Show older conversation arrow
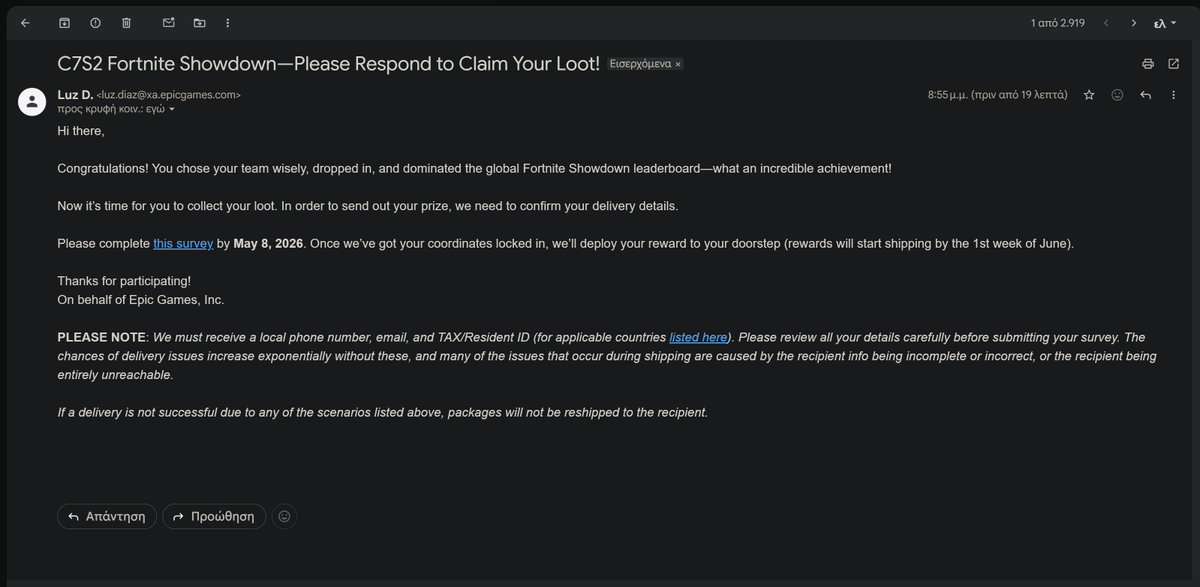This screenshot has width=1200, height=587. click(1134, 22)
